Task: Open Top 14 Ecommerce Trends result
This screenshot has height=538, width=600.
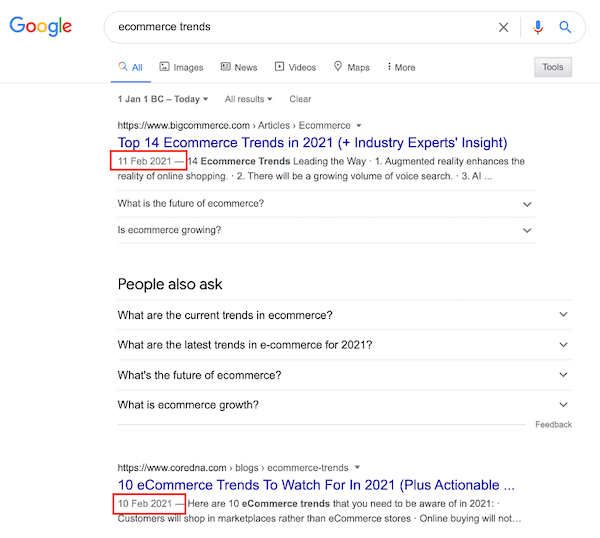Action: (x=312, y=143)
